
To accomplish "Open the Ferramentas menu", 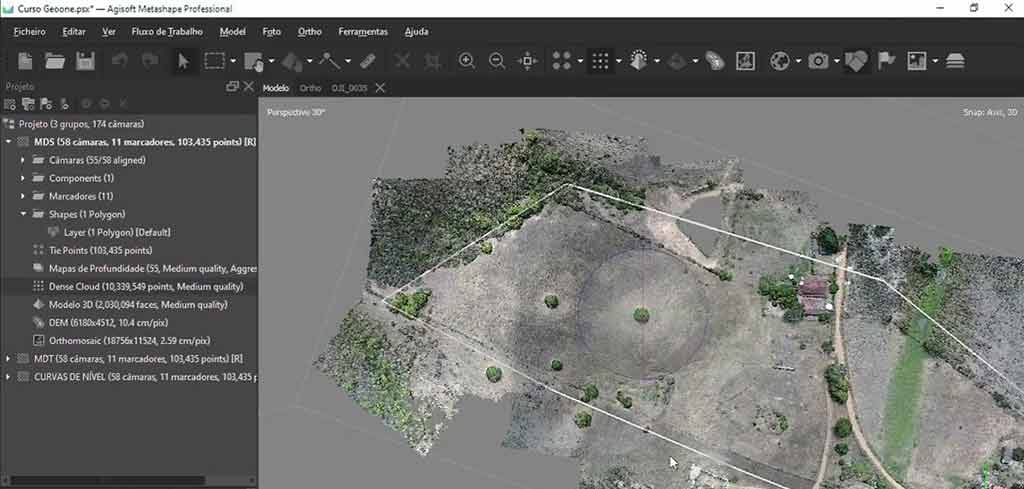I will click(x=362, y=31).
